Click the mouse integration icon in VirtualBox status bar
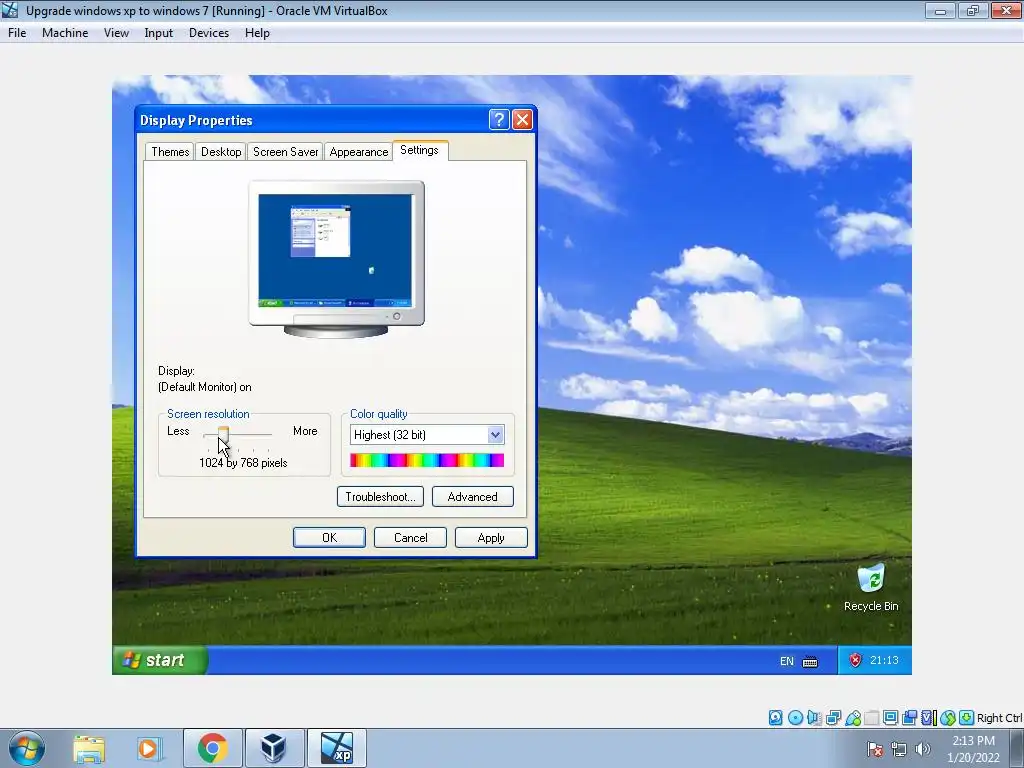1024x768 pixels. pyautogui.click(x=948, y=718)
